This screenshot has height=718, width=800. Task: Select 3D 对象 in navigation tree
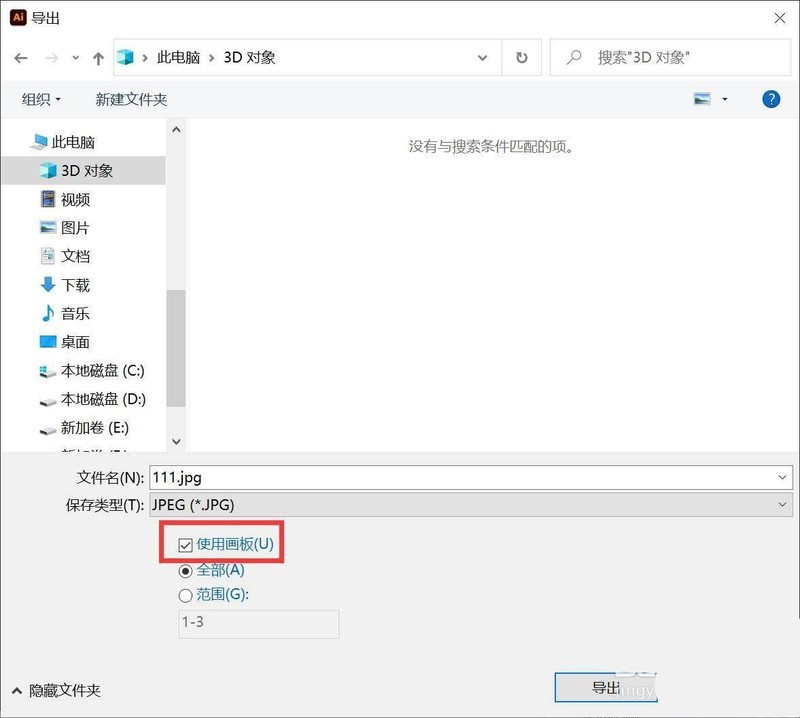click(x=87, y=171)
